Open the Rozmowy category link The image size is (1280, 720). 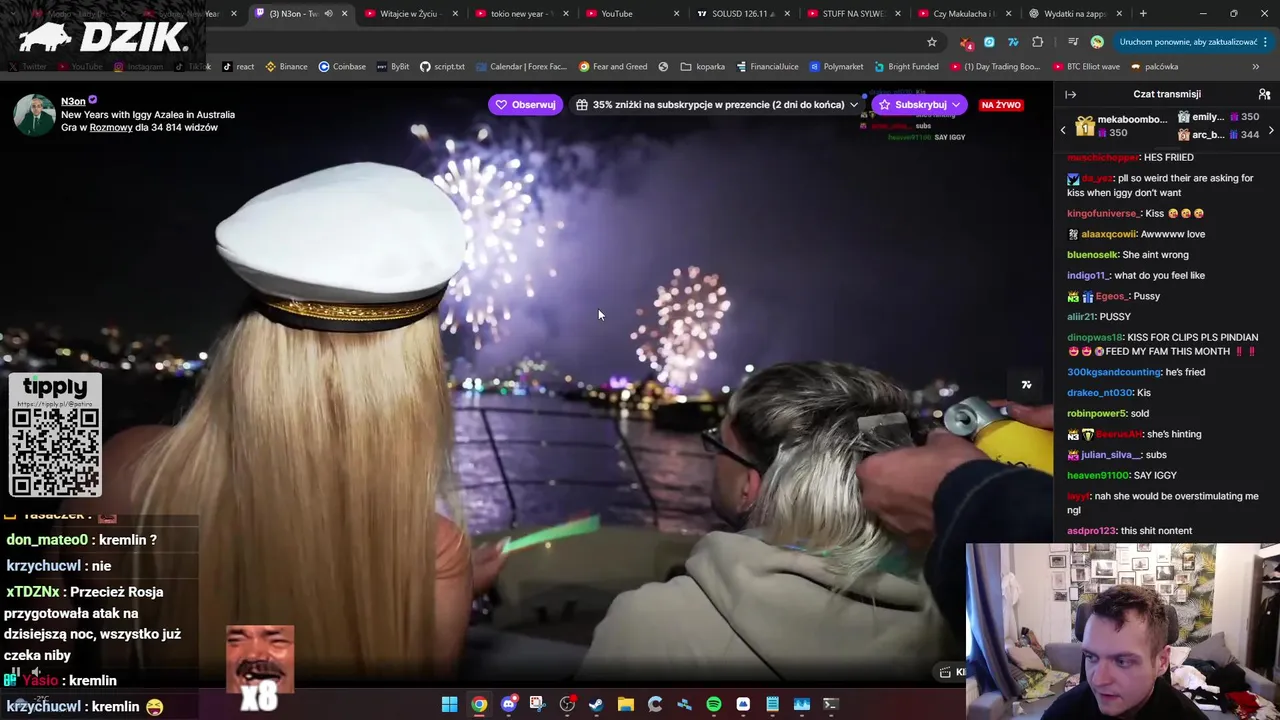pos(111,128)
